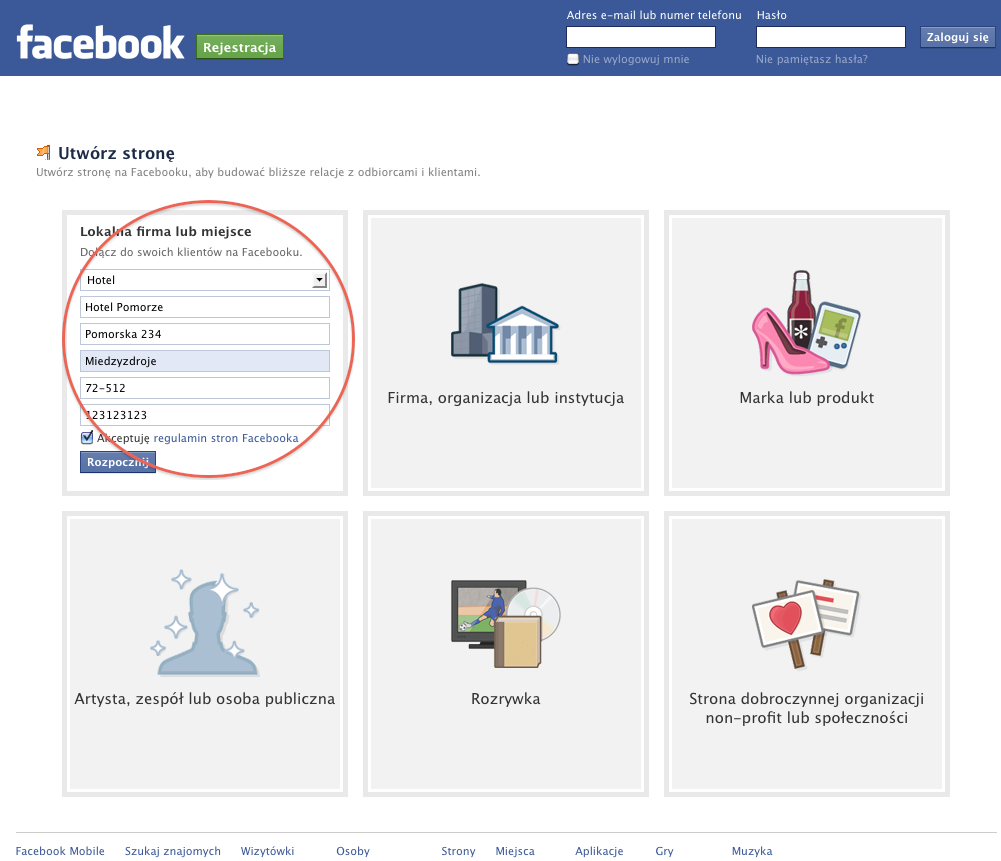The height and width of the screenshot is (861, 1001).
Task: Click the Rozpocznij button
Action: tap(117, 462)
